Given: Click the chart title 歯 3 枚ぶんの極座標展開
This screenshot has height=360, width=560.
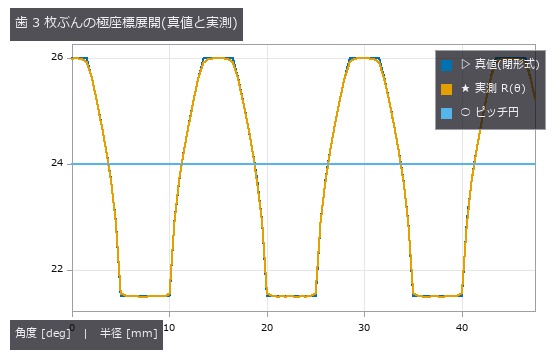Looking at the screenshot, I should (x=126, y=24).
